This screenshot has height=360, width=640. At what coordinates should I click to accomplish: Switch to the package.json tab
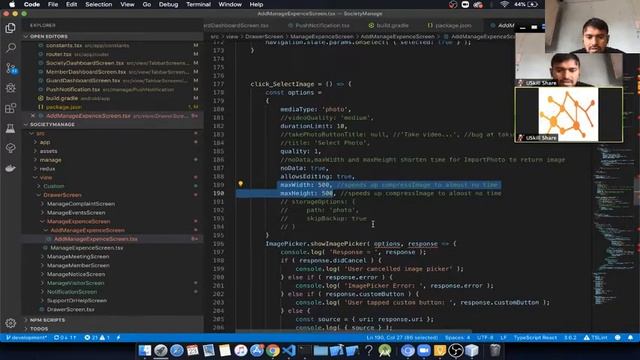click(449, 25)
